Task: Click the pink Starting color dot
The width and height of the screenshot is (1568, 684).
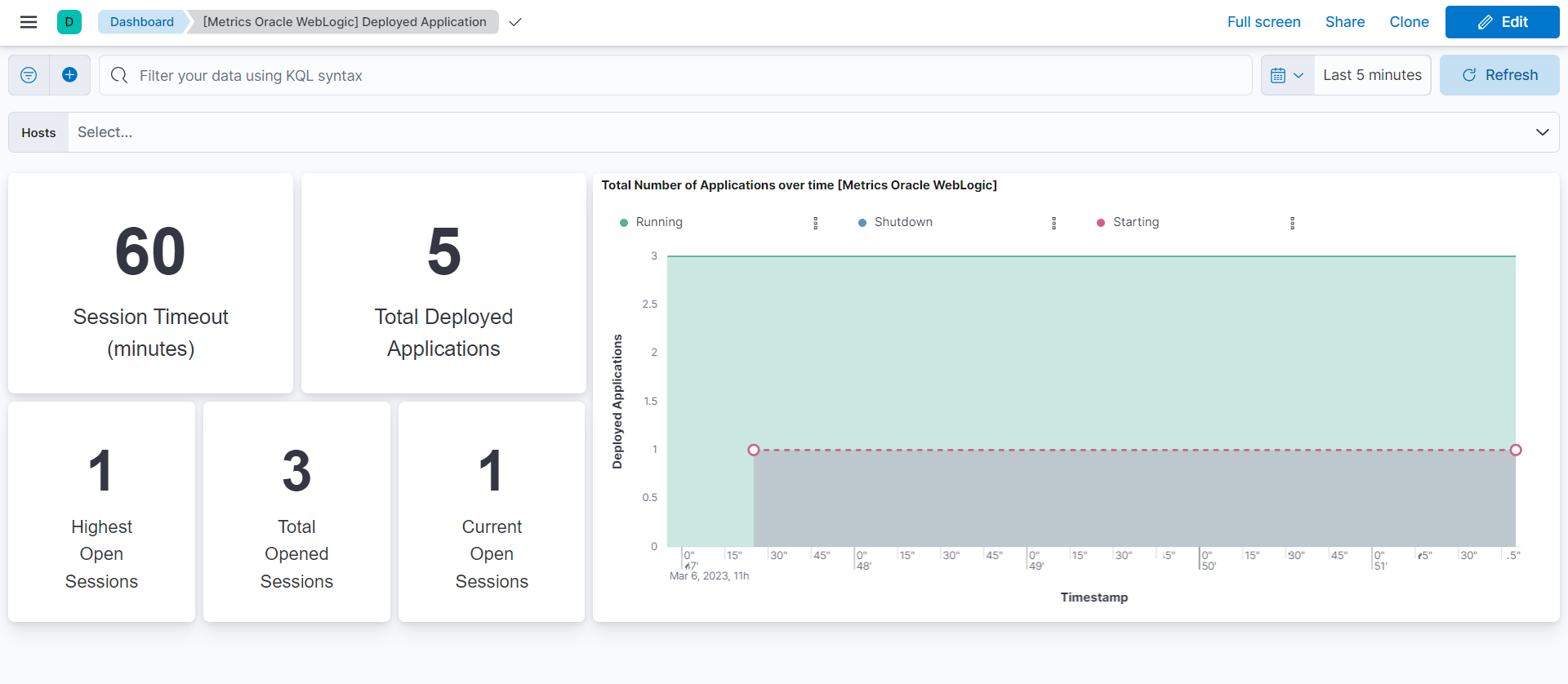Action: point(1101,223)
